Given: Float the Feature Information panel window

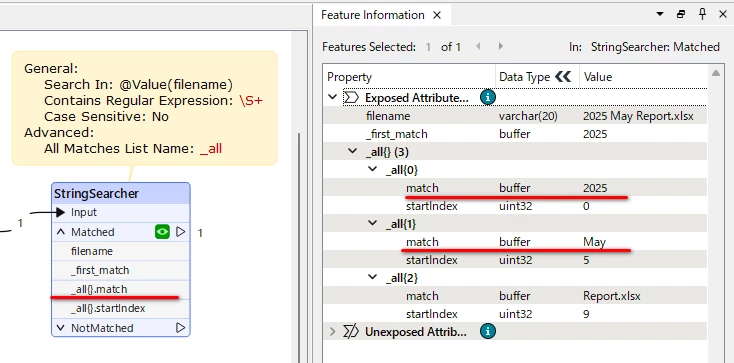Looking at the screenshot, I should click(x=681, y=15).
